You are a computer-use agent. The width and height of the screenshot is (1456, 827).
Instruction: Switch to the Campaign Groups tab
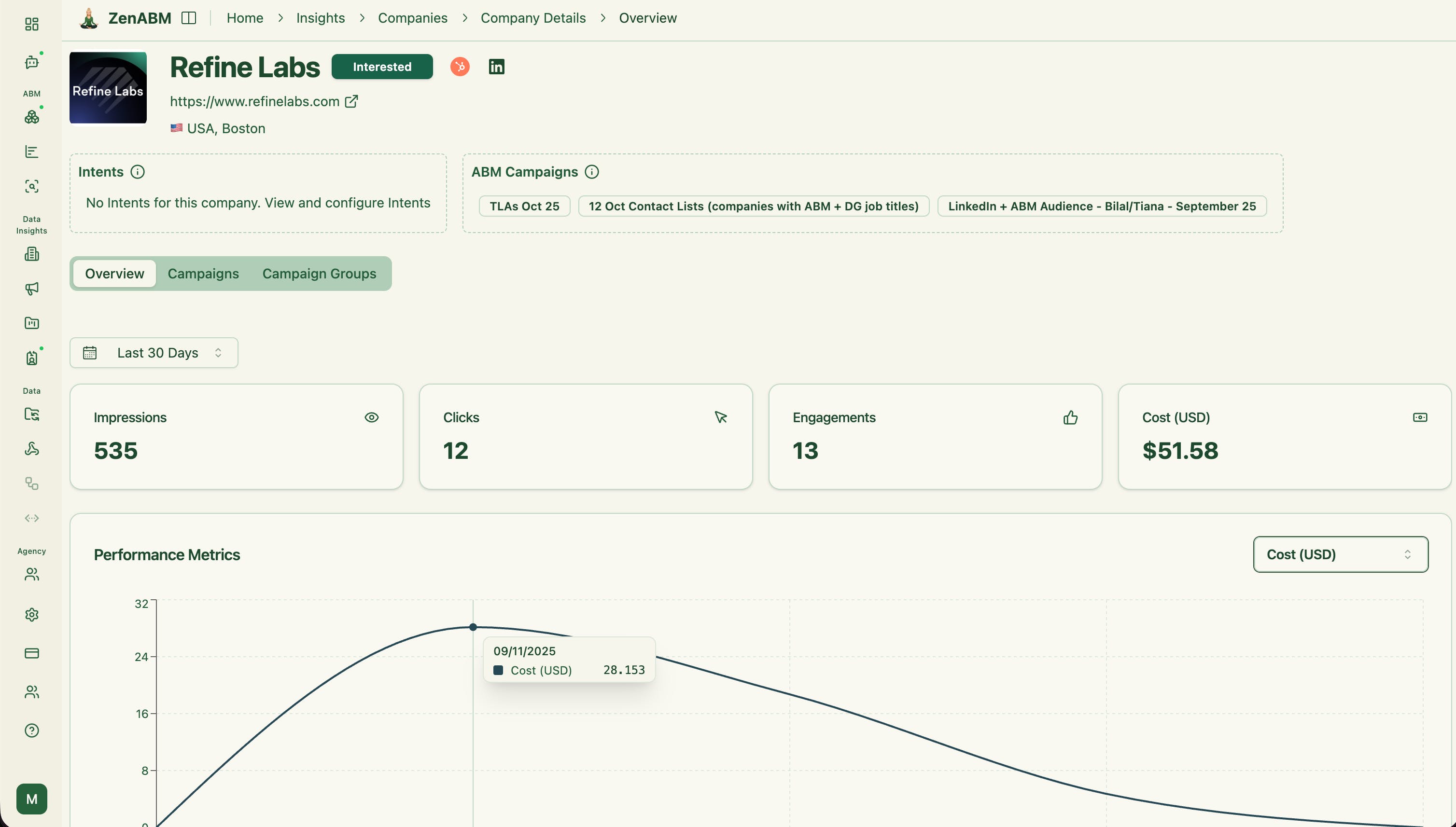[x=319, y=274]
